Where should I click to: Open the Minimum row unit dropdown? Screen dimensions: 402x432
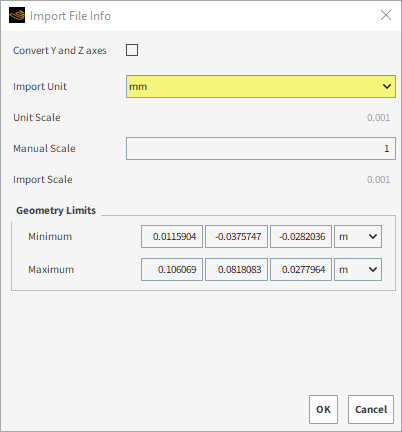coord(358,237)
